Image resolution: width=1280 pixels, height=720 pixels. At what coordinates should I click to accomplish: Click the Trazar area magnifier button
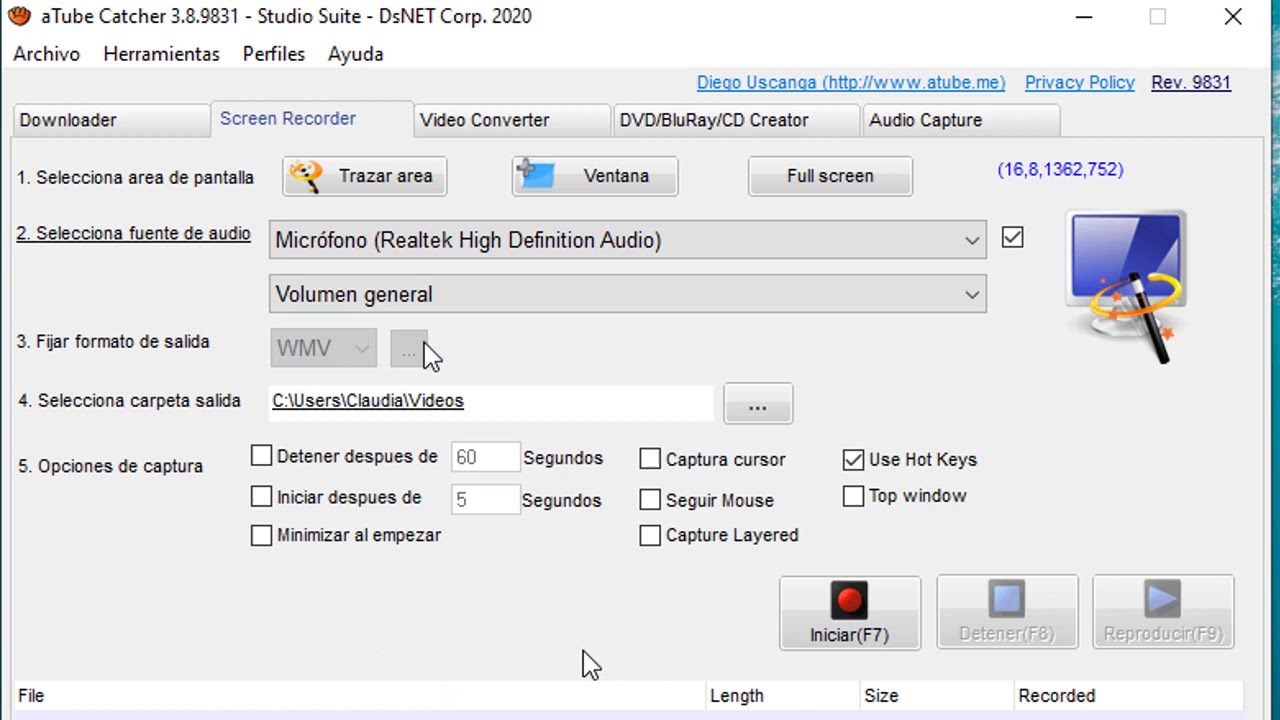coord(365,176)
